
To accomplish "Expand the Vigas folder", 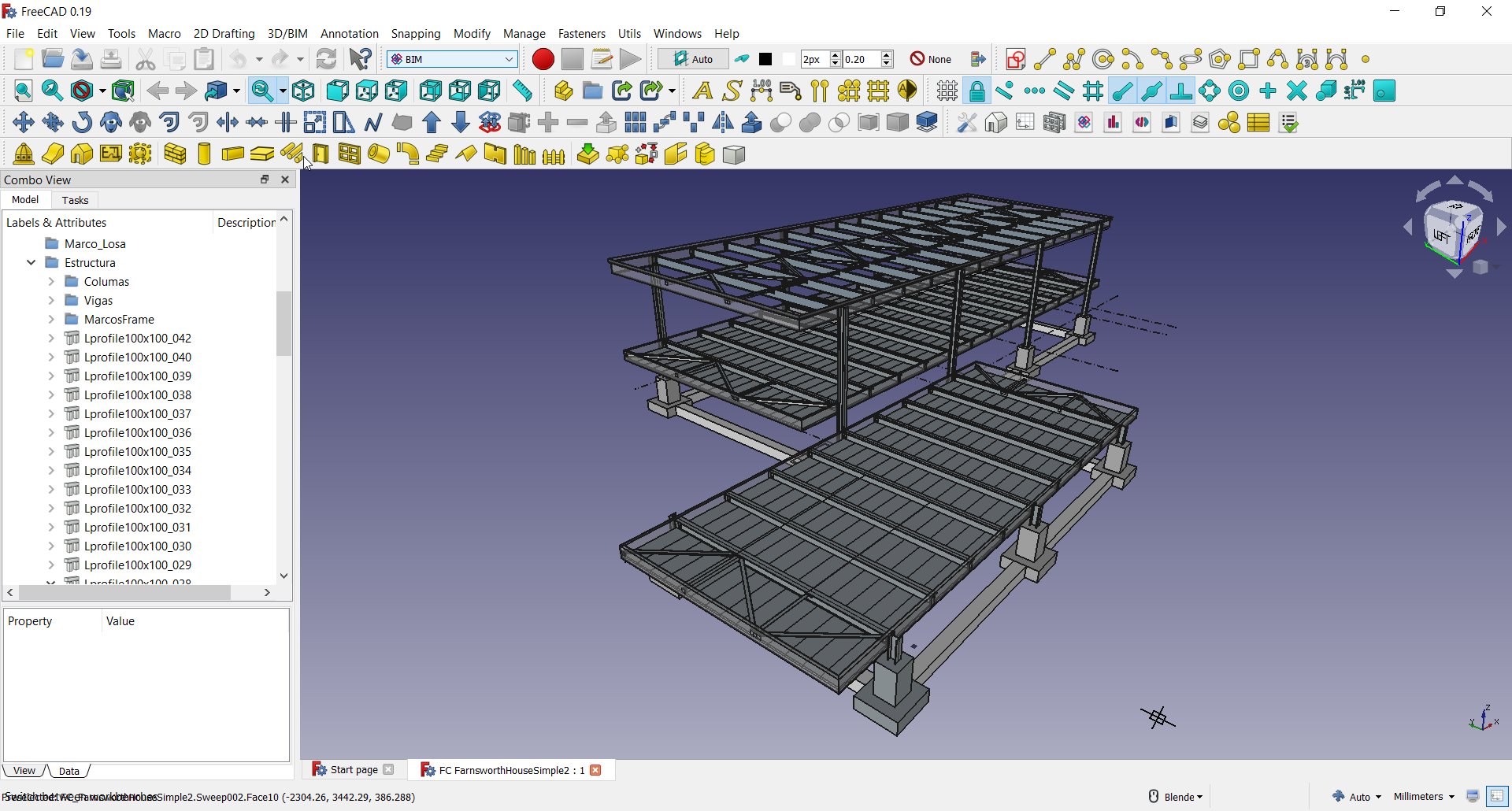I will click(51, 301).
